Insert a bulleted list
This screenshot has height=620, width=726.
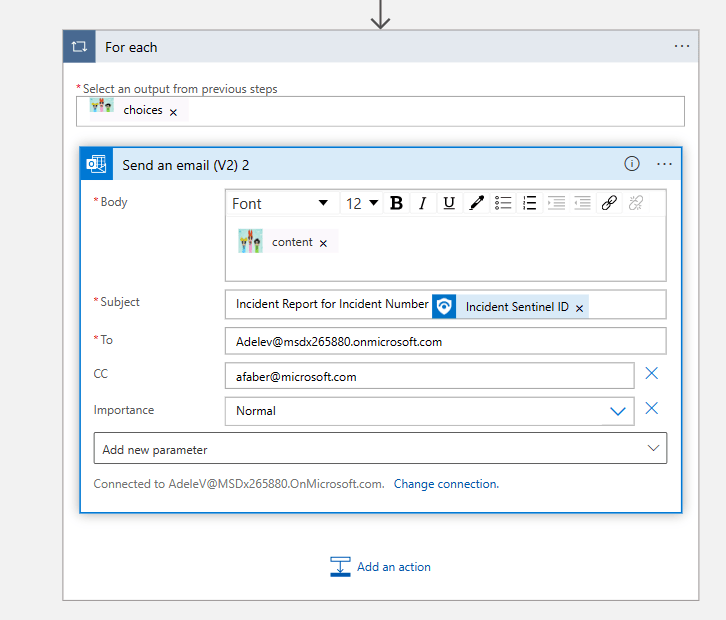tap(503, 203)
